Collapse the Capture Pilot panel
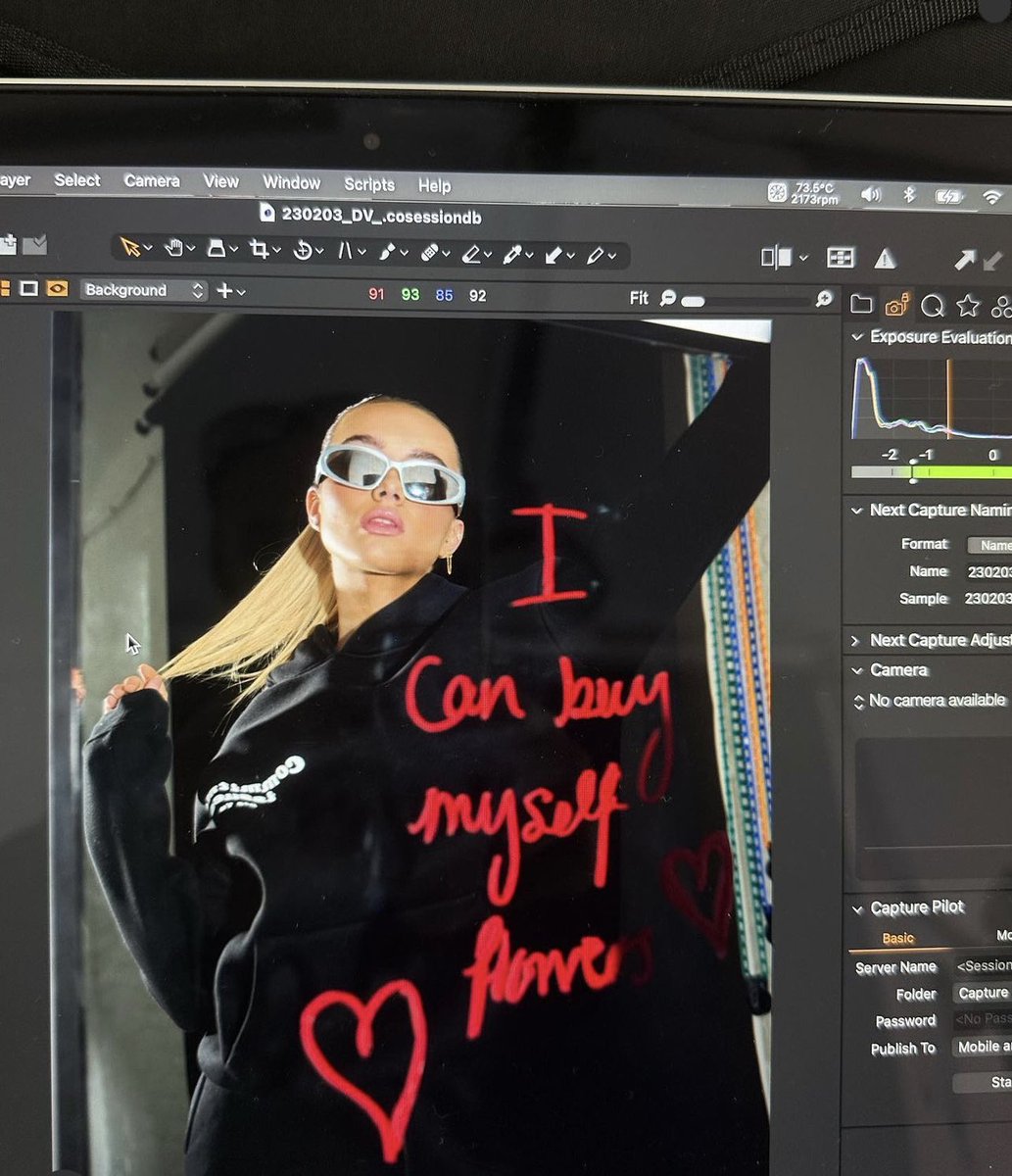This screenshot has height=1176, width=1012. [x=858, y=907]
